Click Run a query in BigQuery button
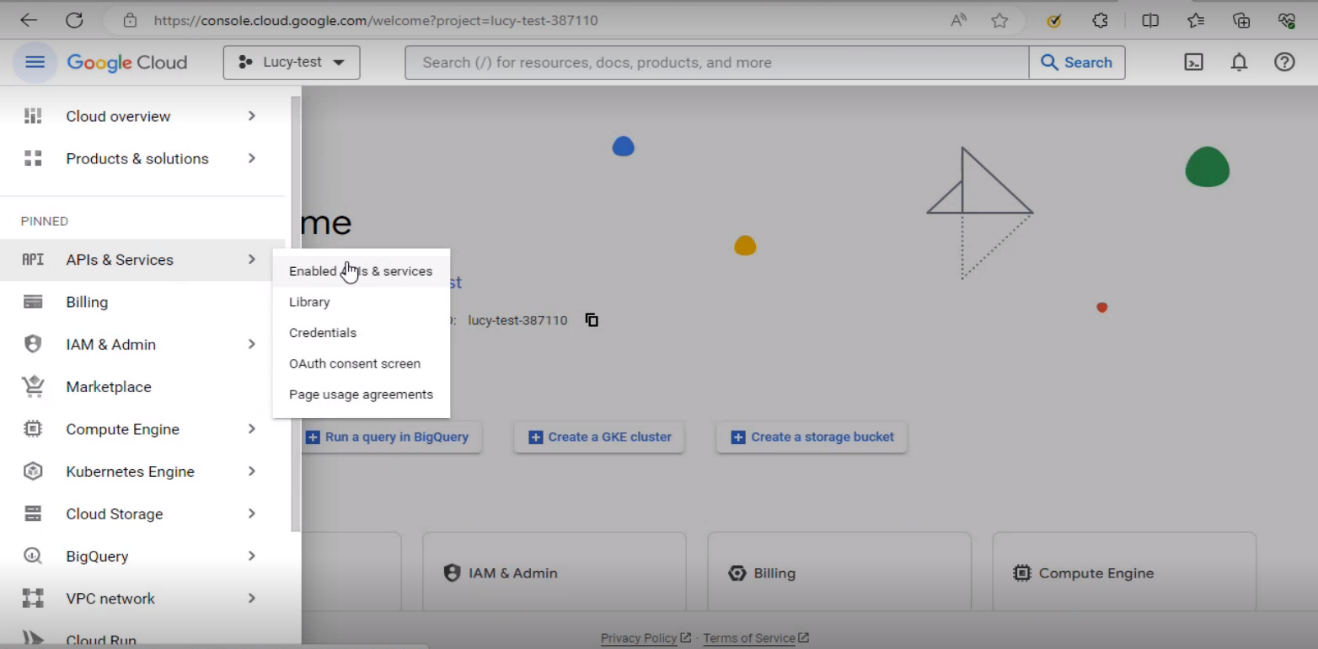The height and width of the screenshot is (649, 1318). pos(390,437)
